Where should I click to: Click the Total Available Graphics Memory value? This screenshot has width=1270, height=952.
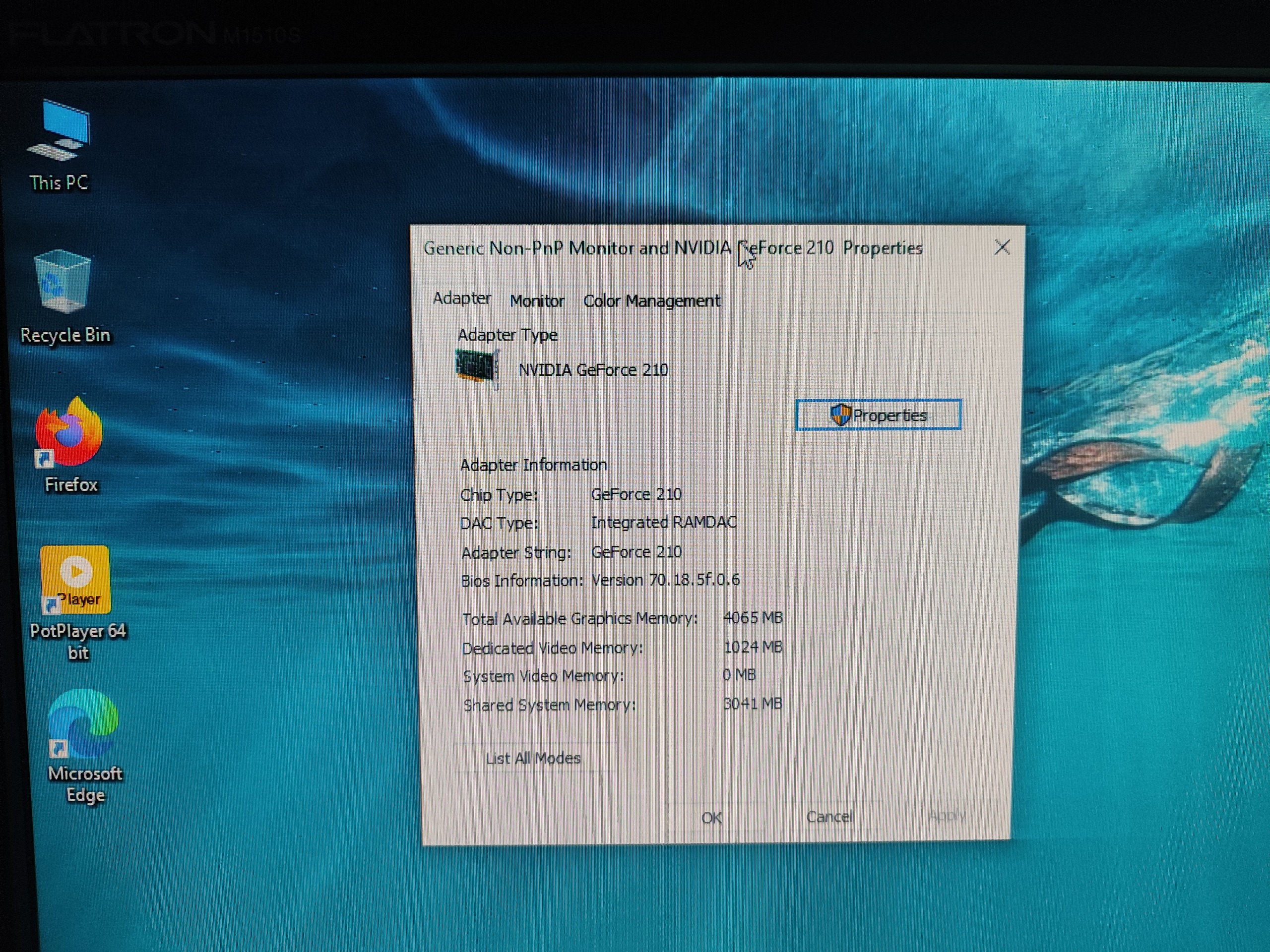pyautogui.click(x=753, y=618)
